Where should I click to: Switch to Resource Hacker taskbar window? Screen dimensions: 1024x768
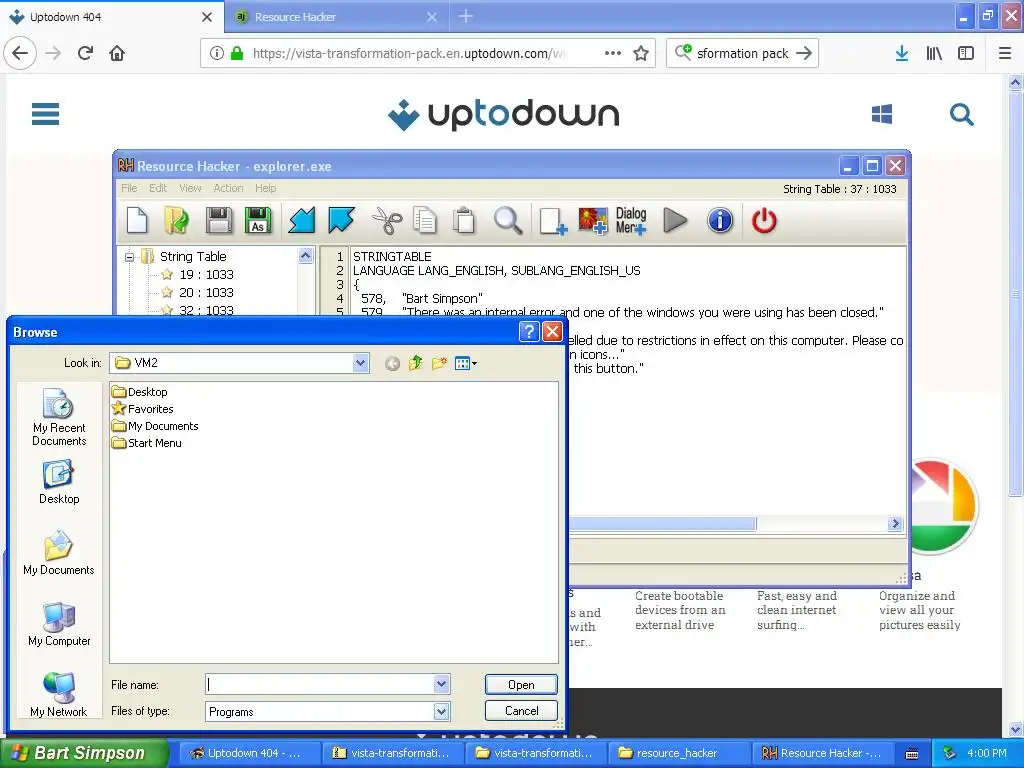point(821,753)
